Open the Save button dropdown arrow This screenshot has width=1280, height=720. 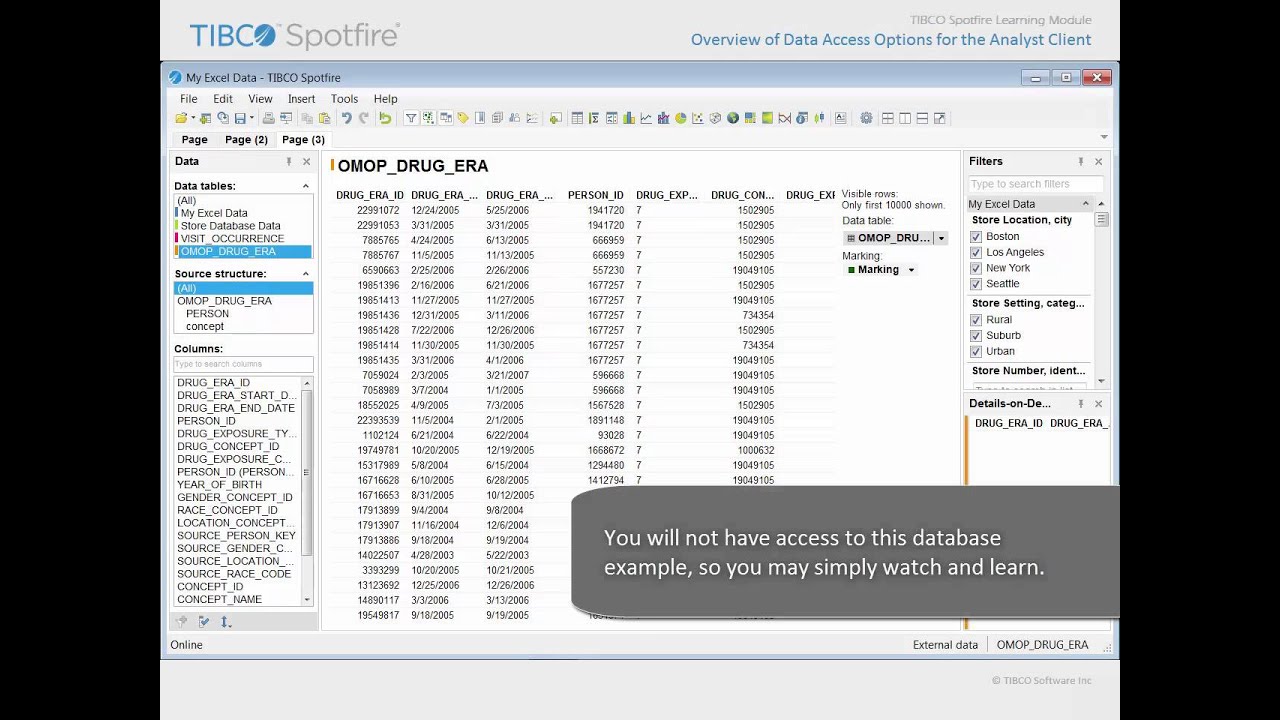tap(252, 118)
